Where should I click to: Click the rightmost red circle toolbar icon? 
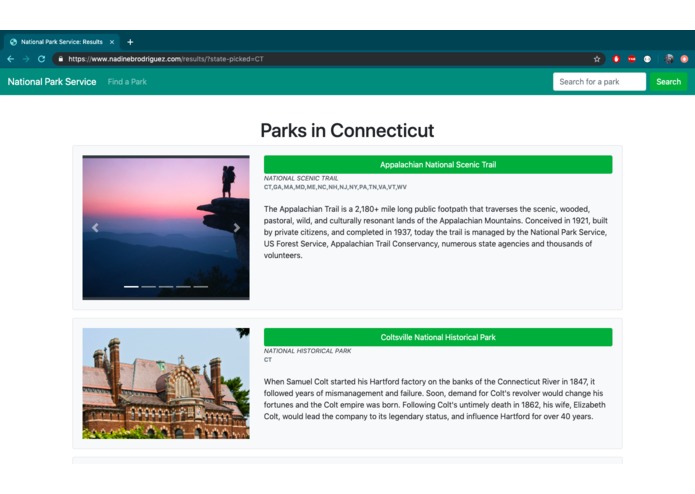pos(684,59)
